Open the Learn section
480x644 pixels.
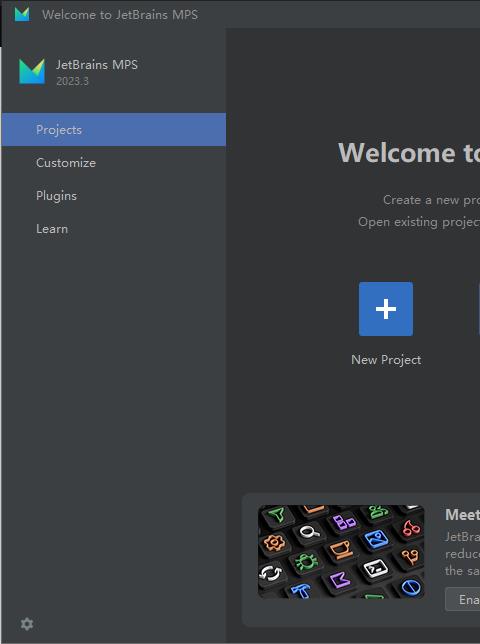point(114,229)
